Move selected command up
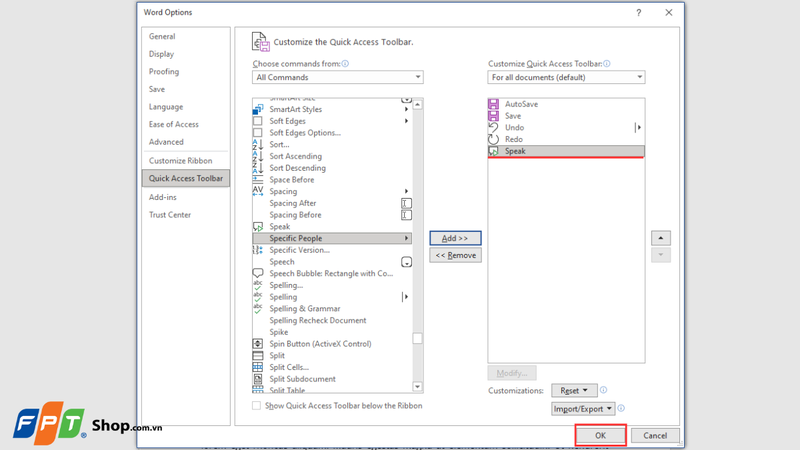The height and width of the screenshot is (450, 800). pyautogui.click(x=661, y=238)
